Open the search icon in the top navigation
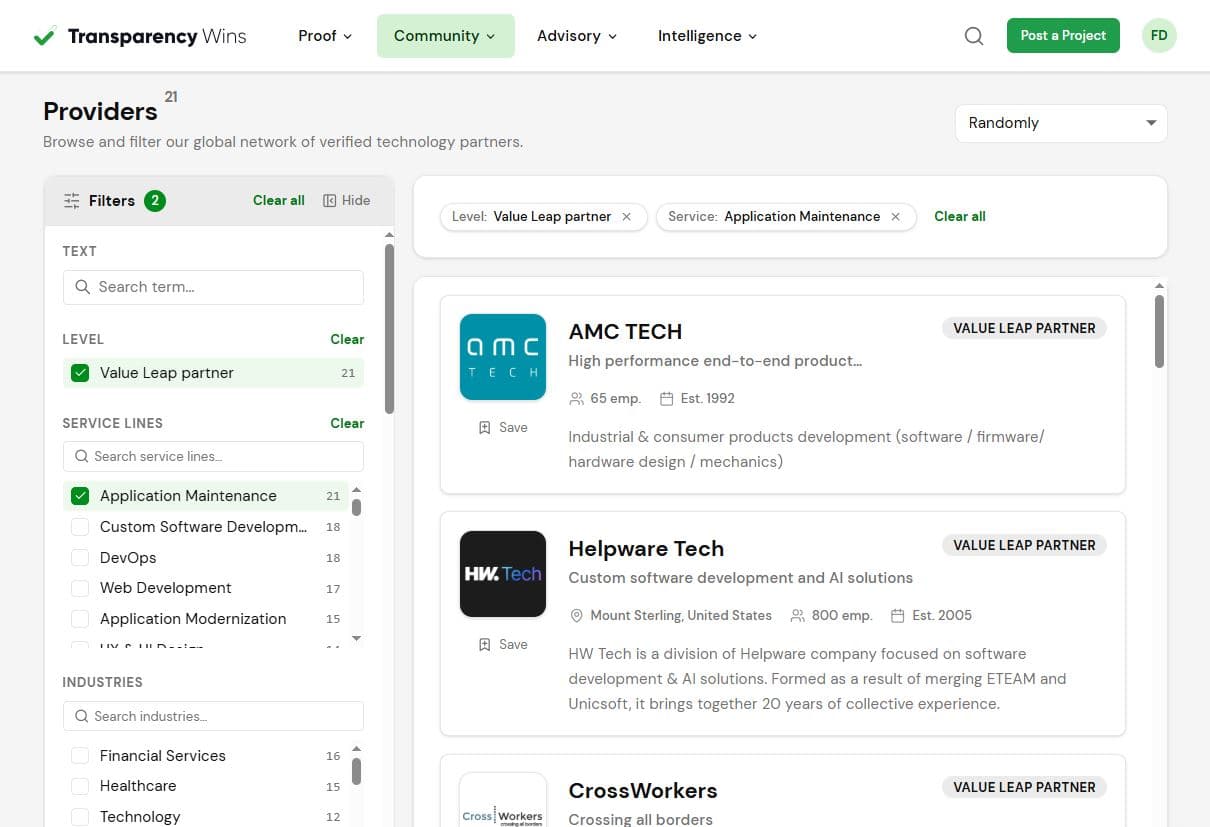The height and width of the screenshot is (827, 1210). tap(973, 35)
